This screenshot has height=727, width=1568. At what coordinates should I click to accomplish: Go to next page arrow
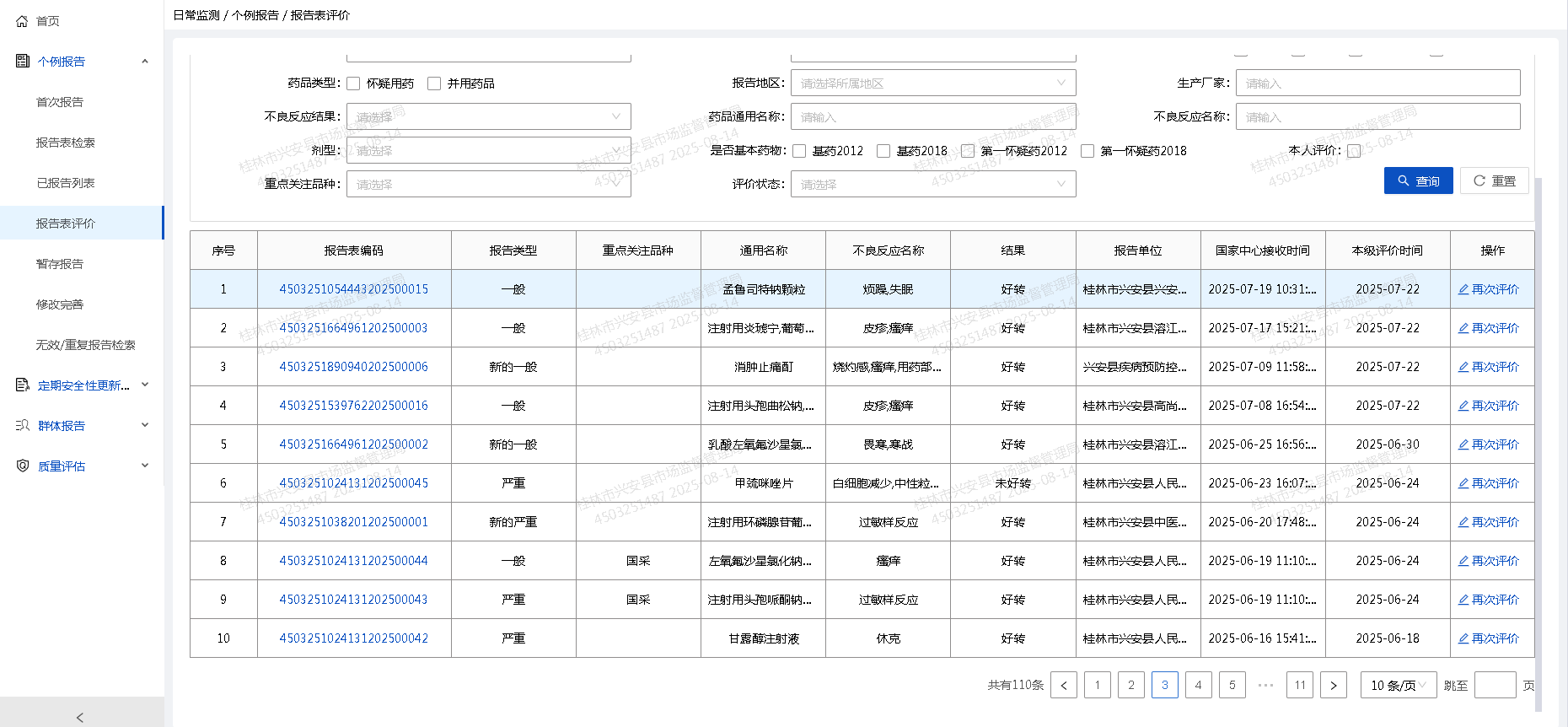pos(1333,686)
